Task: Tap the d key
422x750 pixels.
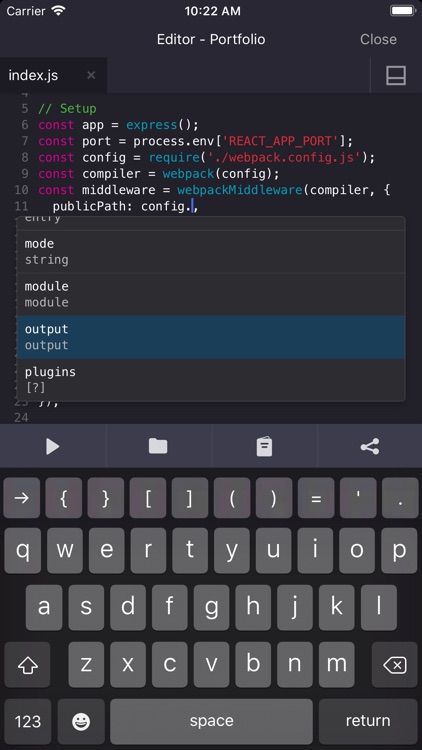Action: (128, 607)
